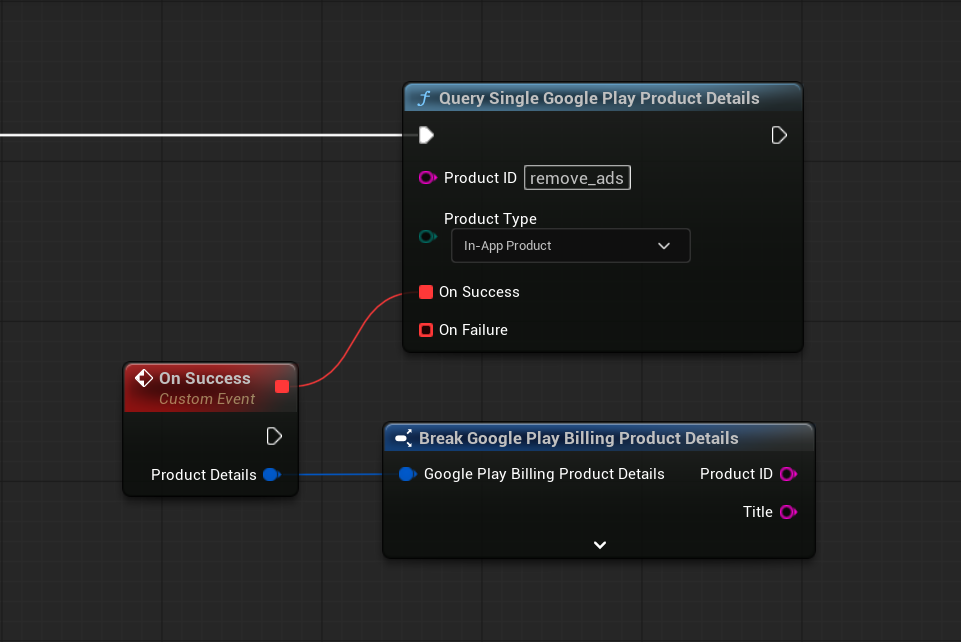This screenshot has height=642, width=961.
Task: Click the Google Play Billing Product Details input pin
Action: 408,474
